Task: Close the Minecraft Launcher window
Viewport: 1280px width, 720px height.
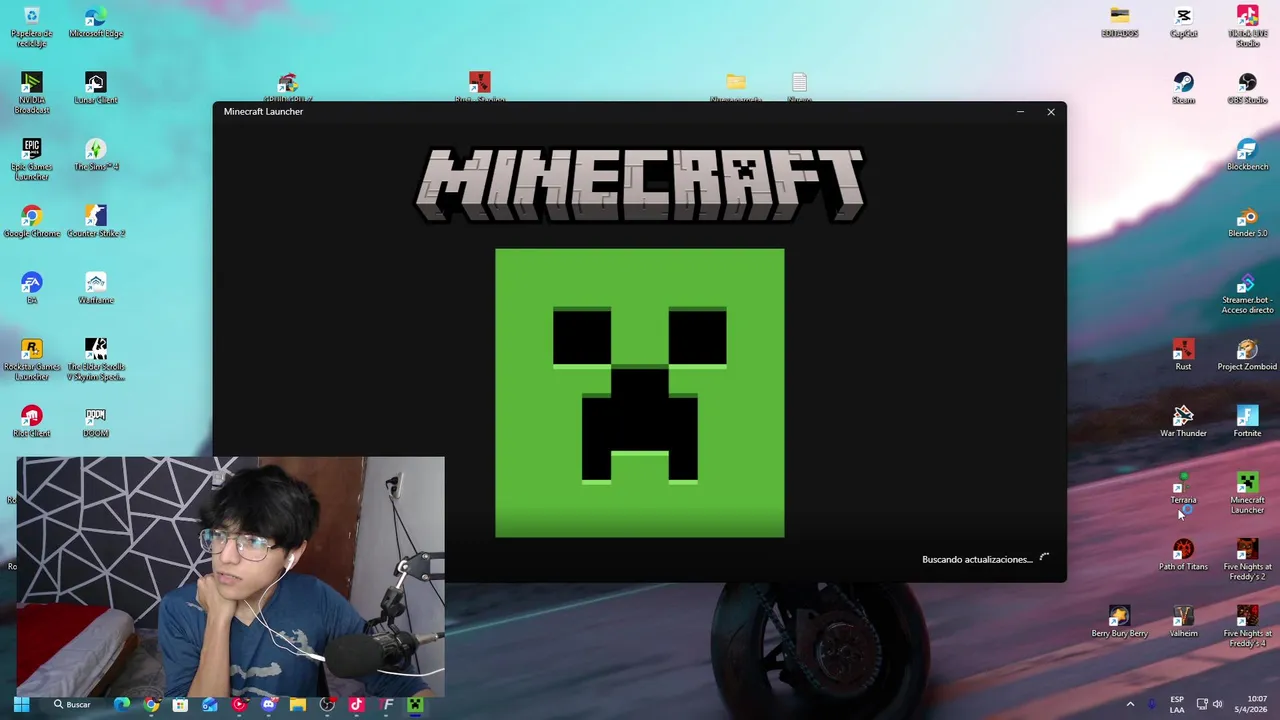Action: 1051,112
